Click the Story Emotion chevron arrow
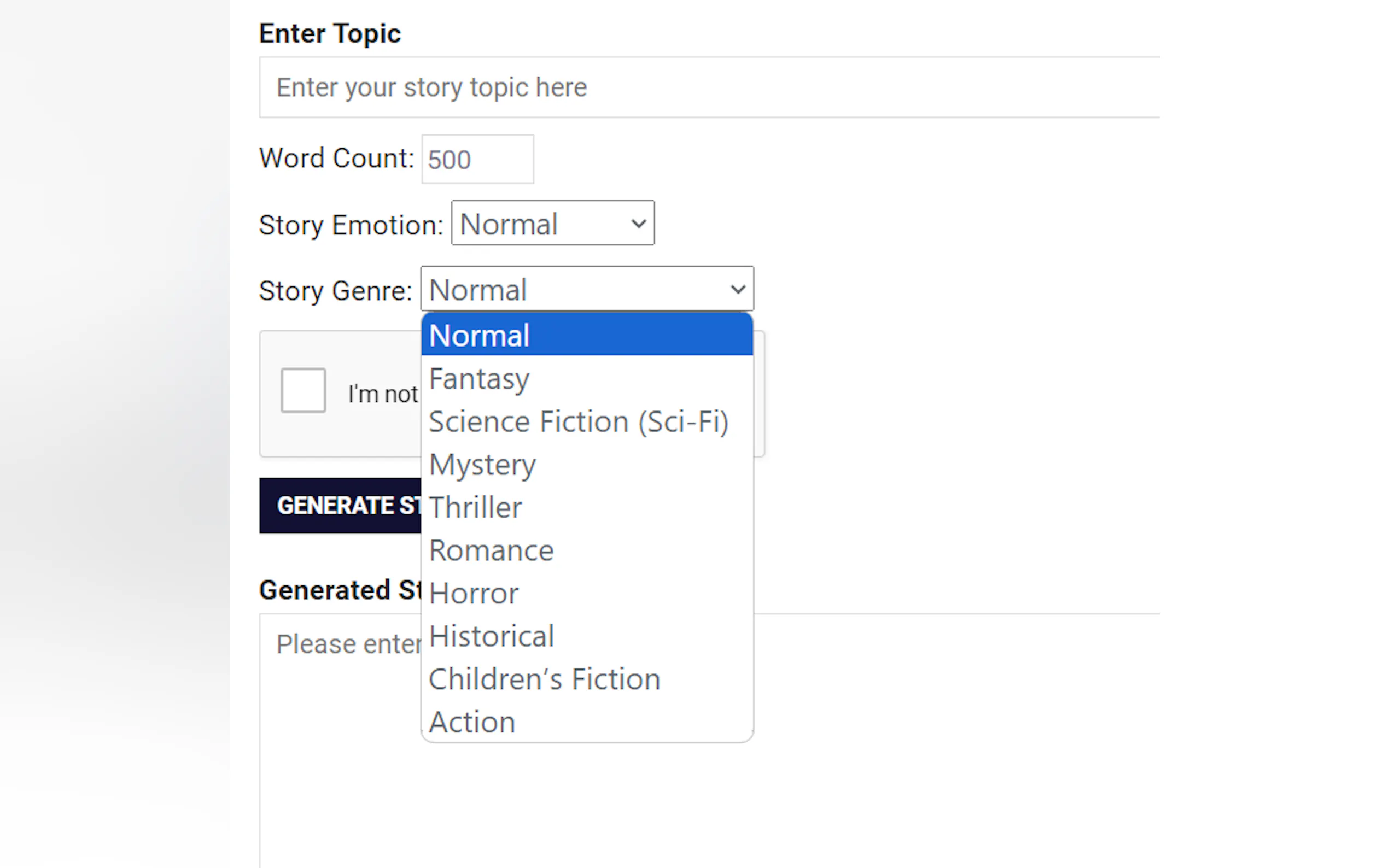 coord(638,224)
